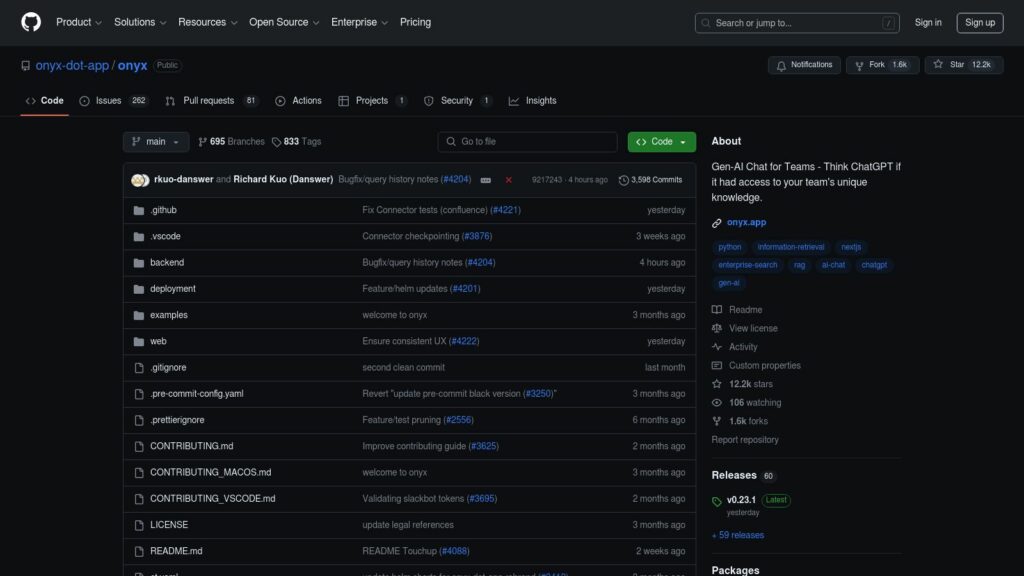Click the backend folder icon
1024x576 pixels.
click(138, 263)
